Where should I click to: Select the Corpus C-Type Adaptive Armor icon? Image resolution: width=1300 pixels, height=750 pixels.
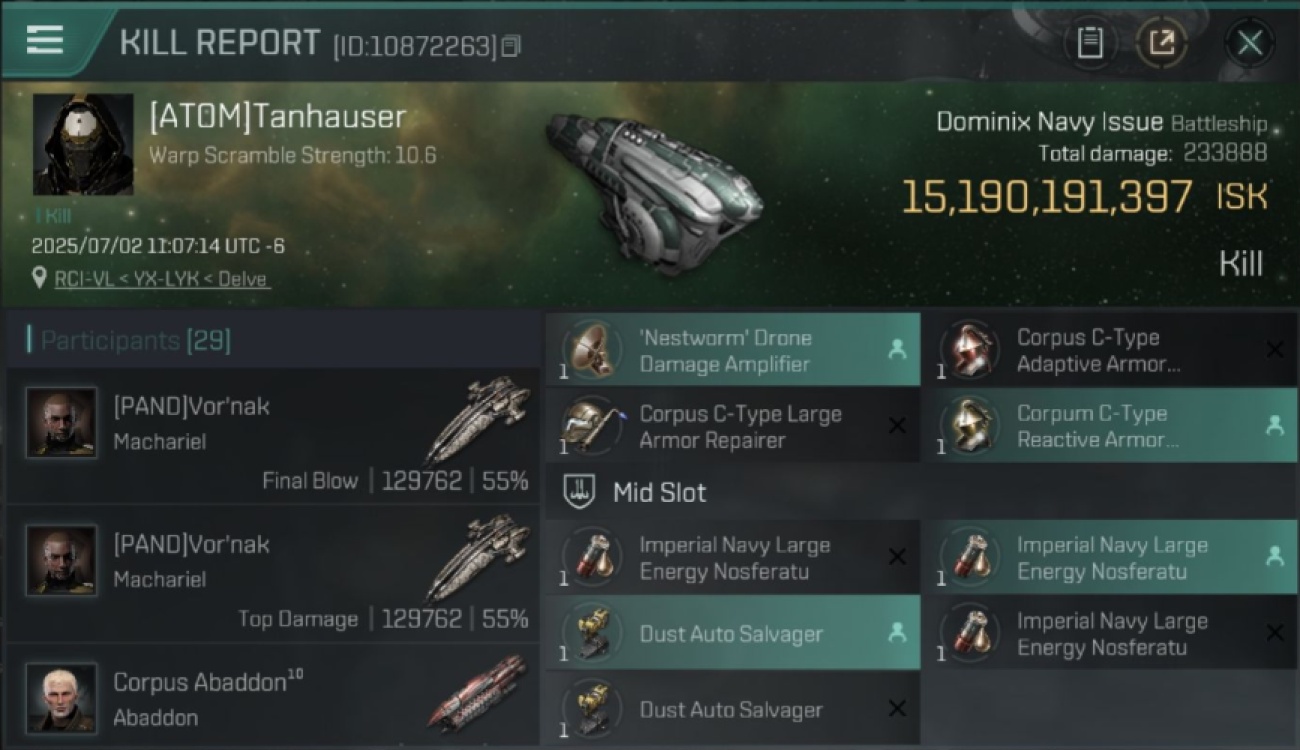tap(970, 350)
